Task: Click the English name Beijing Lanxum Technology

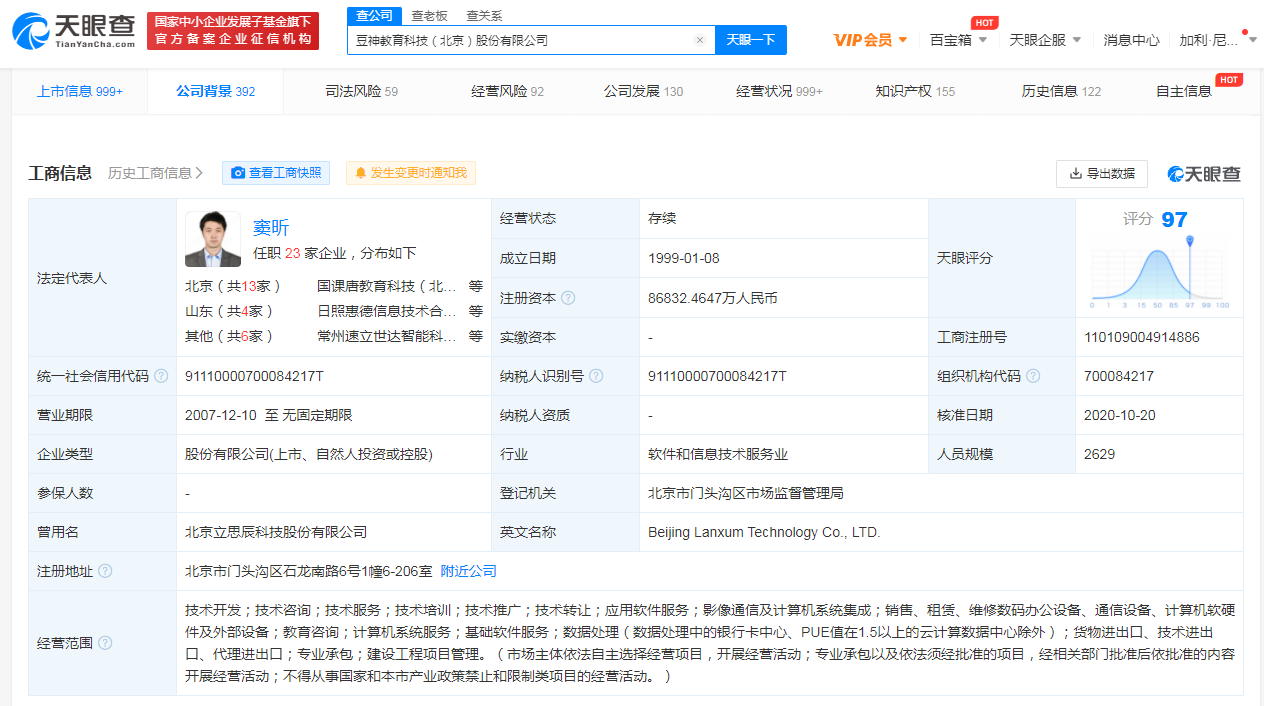Action: click(x=764, y=532)
